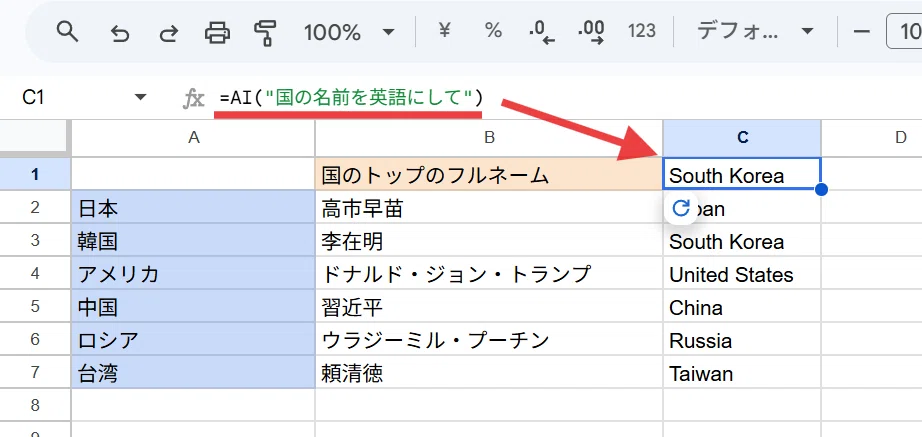
Task: Select column B header
Action: (x=489, y=138)
